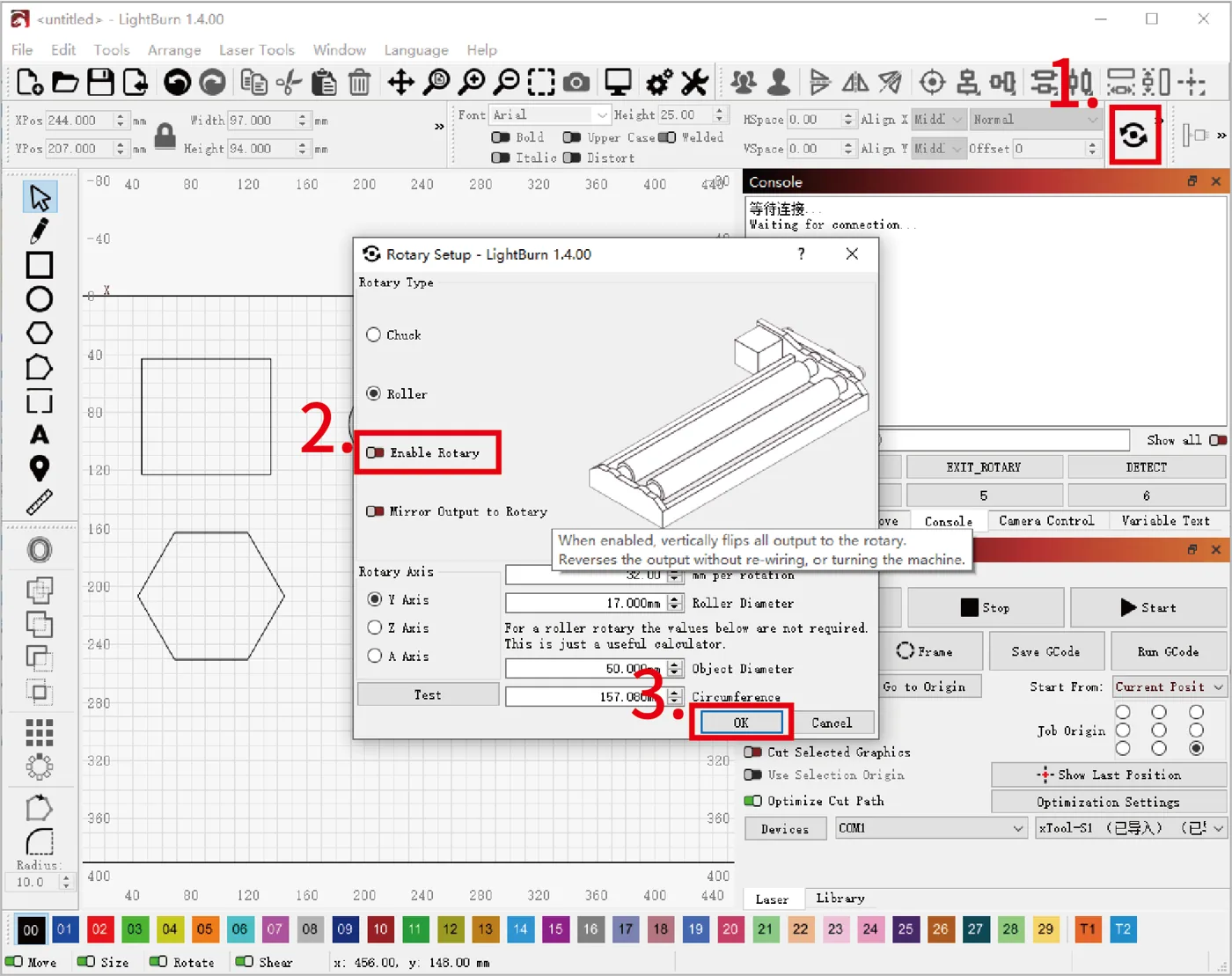Open Align X dropdown
This screenshot has height=976, width=1232.
point(938,119)
